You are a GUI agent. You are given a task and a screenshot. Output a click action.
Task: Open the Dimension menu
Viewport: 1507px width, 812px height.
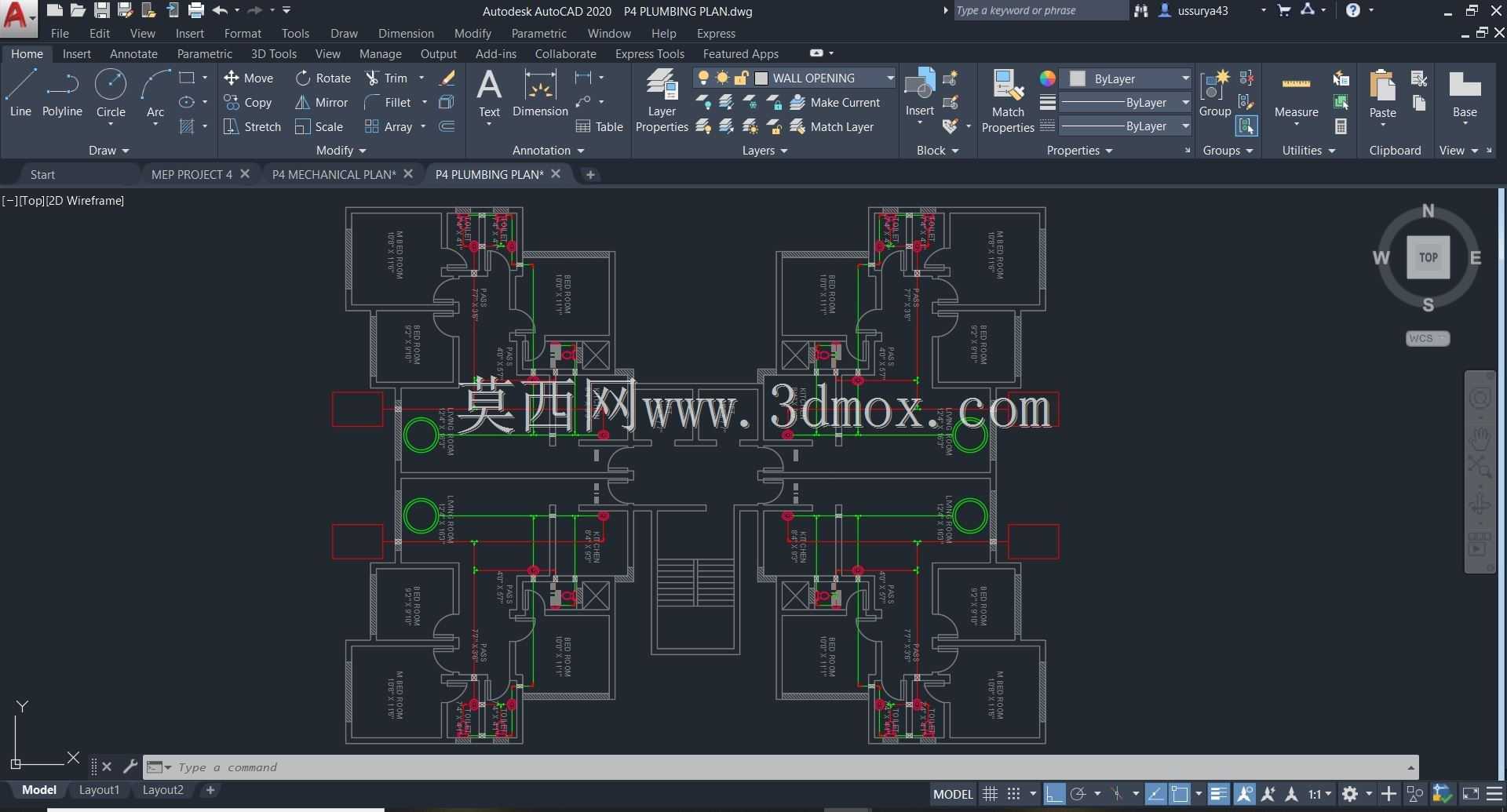point(406,33)
